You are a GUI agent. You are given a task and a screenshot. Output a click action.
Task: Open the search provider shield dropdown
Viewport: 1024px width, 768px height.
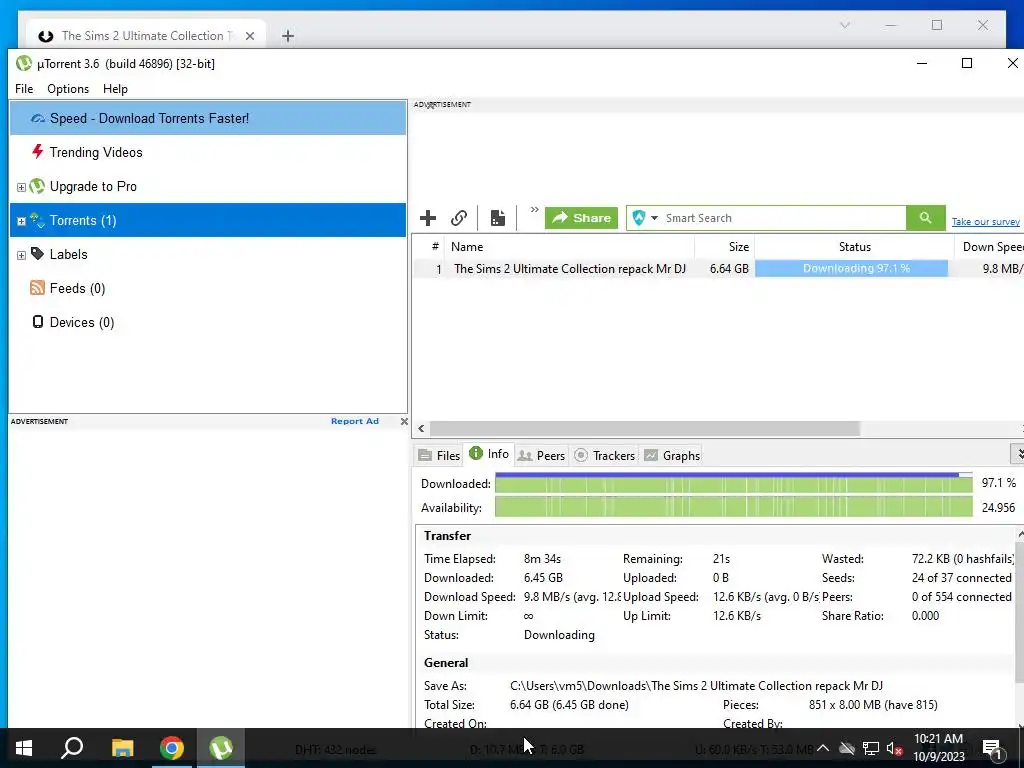(645, 218)
